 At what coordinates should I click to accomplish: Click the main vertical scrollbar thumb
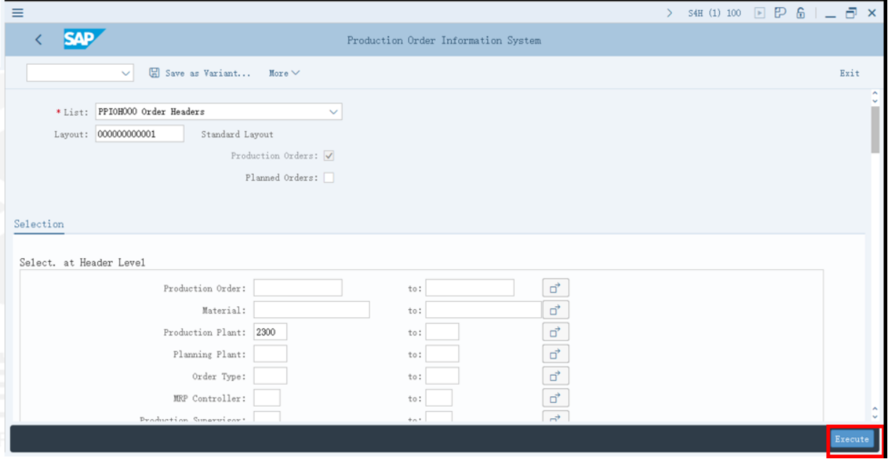[875, 129]
